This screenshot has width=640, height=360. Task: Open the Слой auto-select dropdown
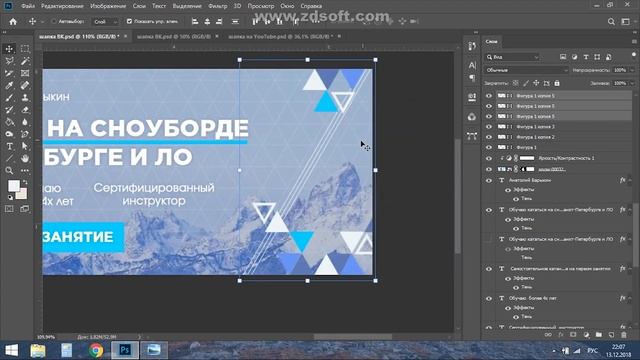pos(106,22)
